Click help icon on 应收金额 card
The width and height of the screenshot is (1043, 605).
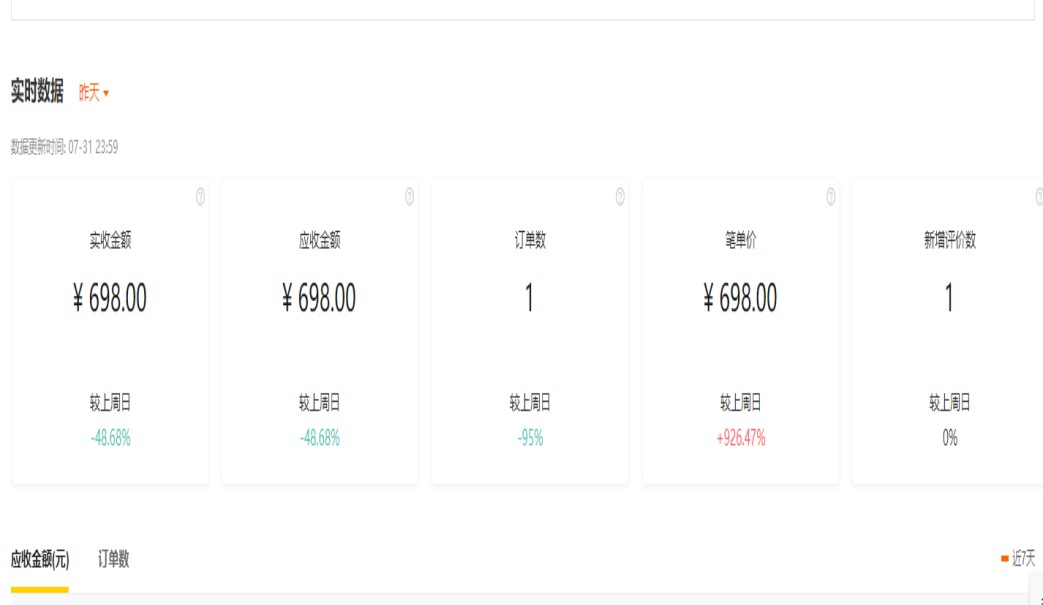point(409,197)
